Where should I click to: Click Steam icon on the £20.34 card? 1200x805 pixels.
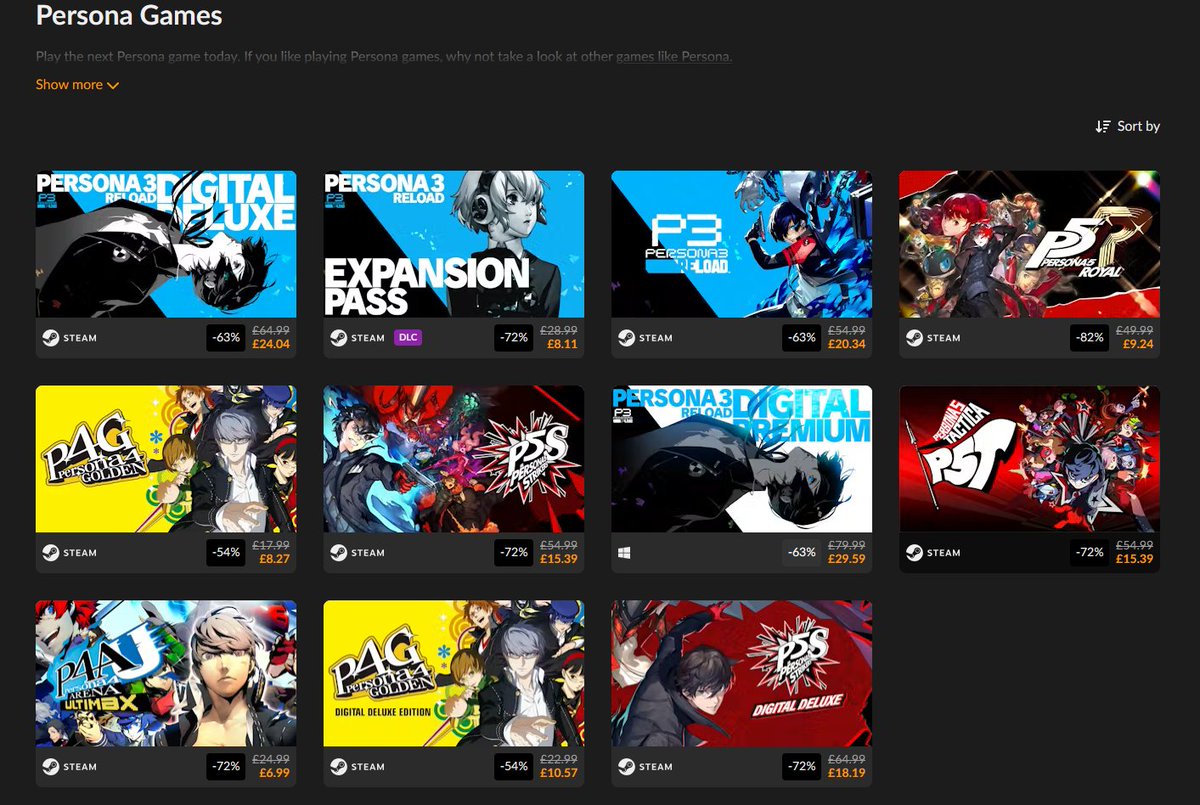point(626,338)
